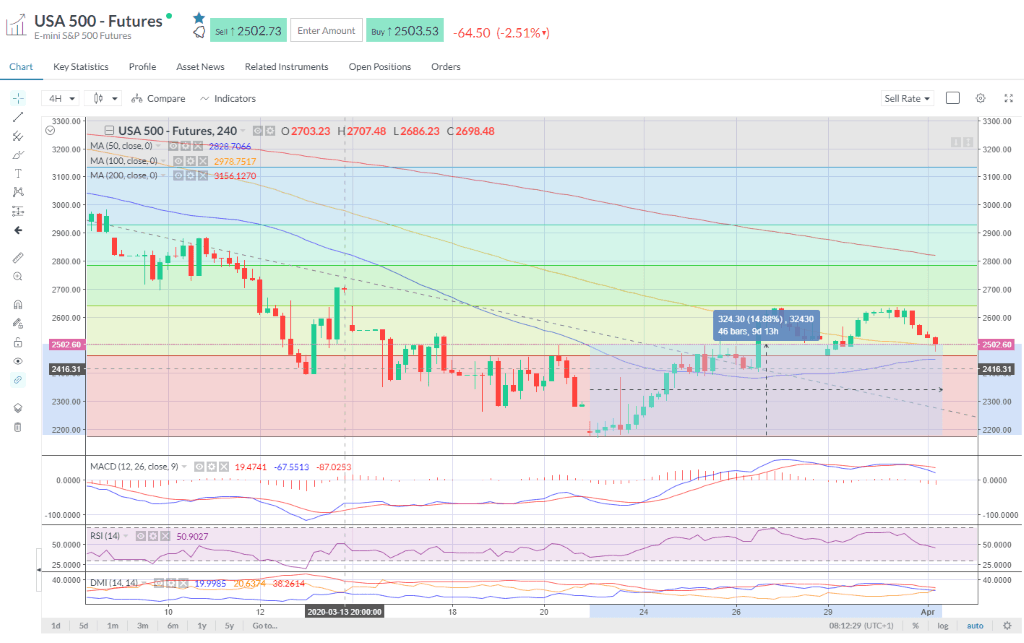
Task: Switch to Key Statistics tab
Action: [x=81, y=67]
